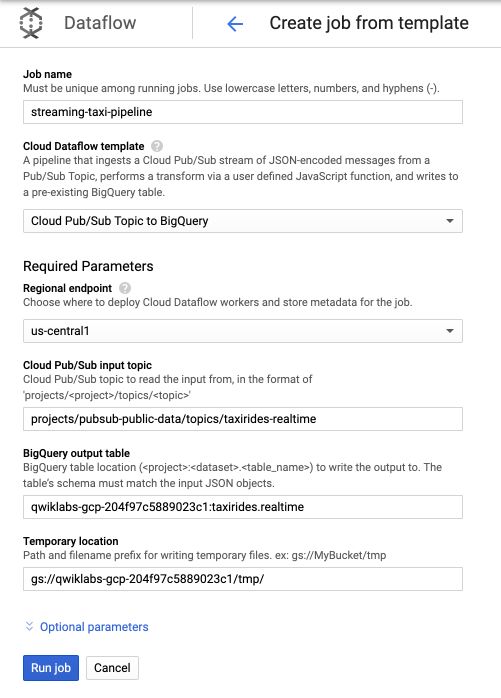Go back using the blue arrow
Screen dimensions: 501x698
click(x=235, y=24)
